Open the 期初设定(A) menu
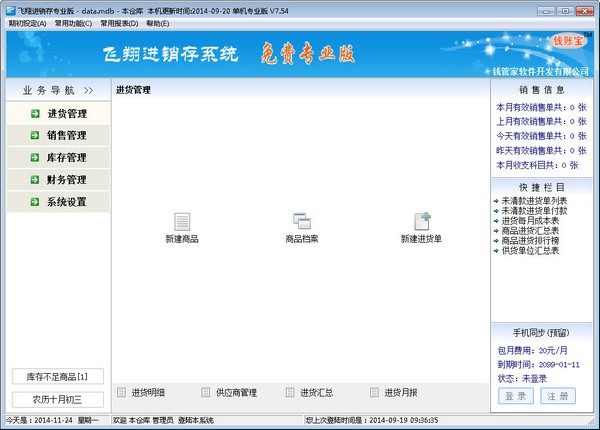The height and width of the screenshot is (430, 600). [x=27, y=23]
